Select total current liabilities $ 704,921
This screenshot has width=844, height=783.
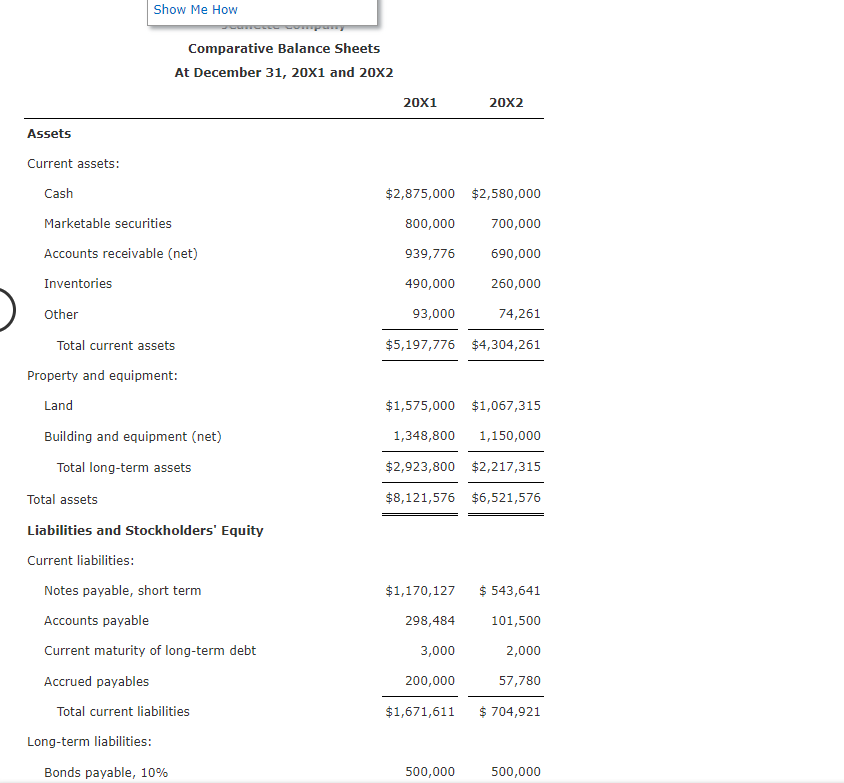[x=510, y=712]
